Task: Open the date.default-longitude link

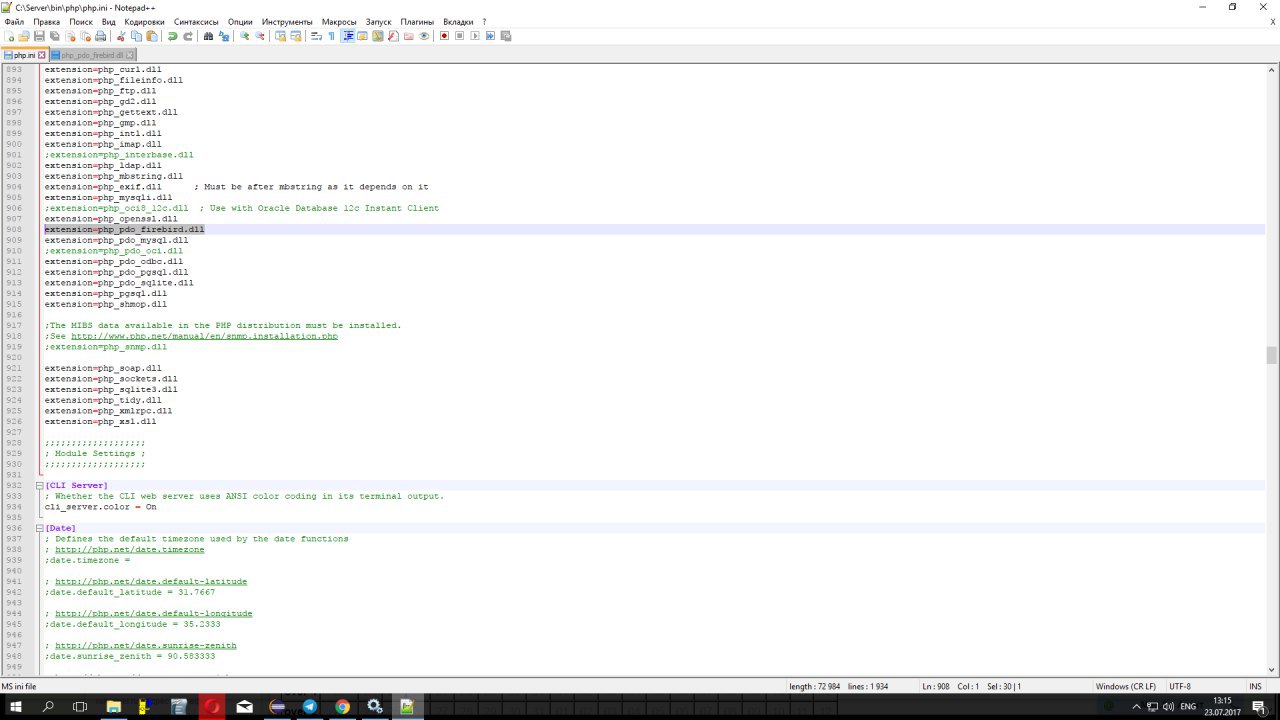Action: click(x=154, y=613)
